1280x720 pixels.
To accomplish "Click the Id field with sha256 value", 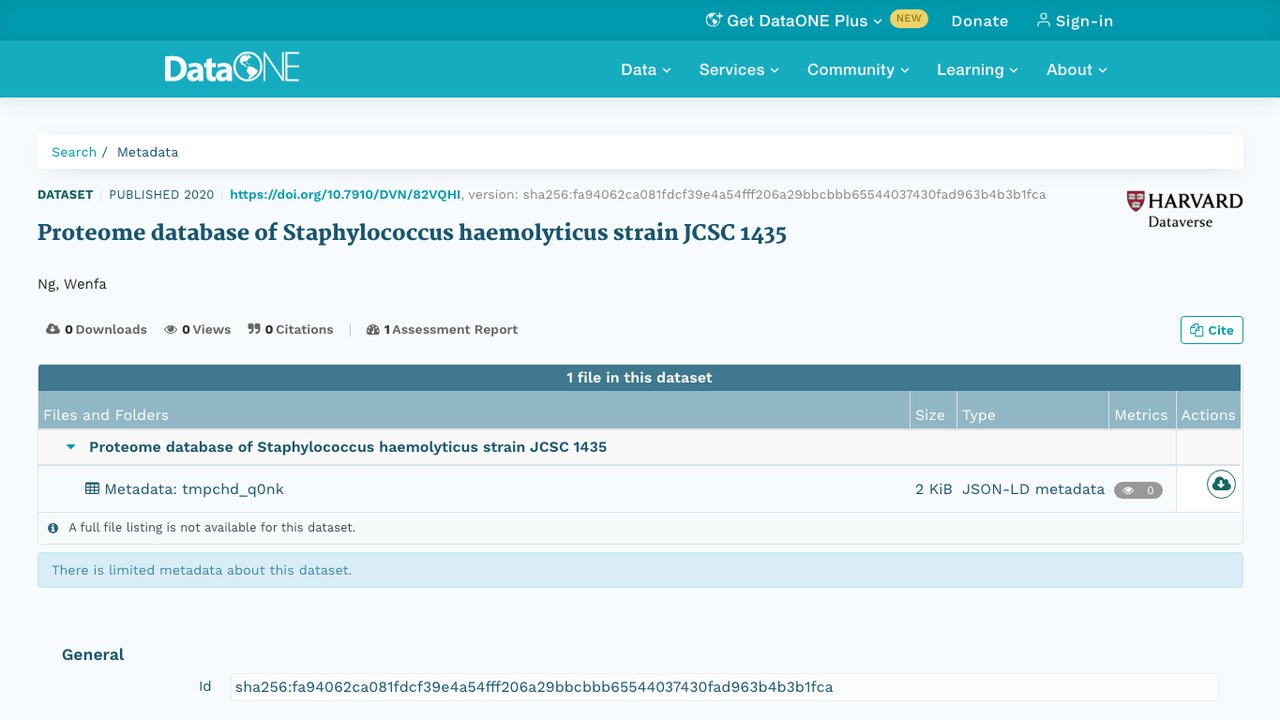I will click(x=724, y=687).
